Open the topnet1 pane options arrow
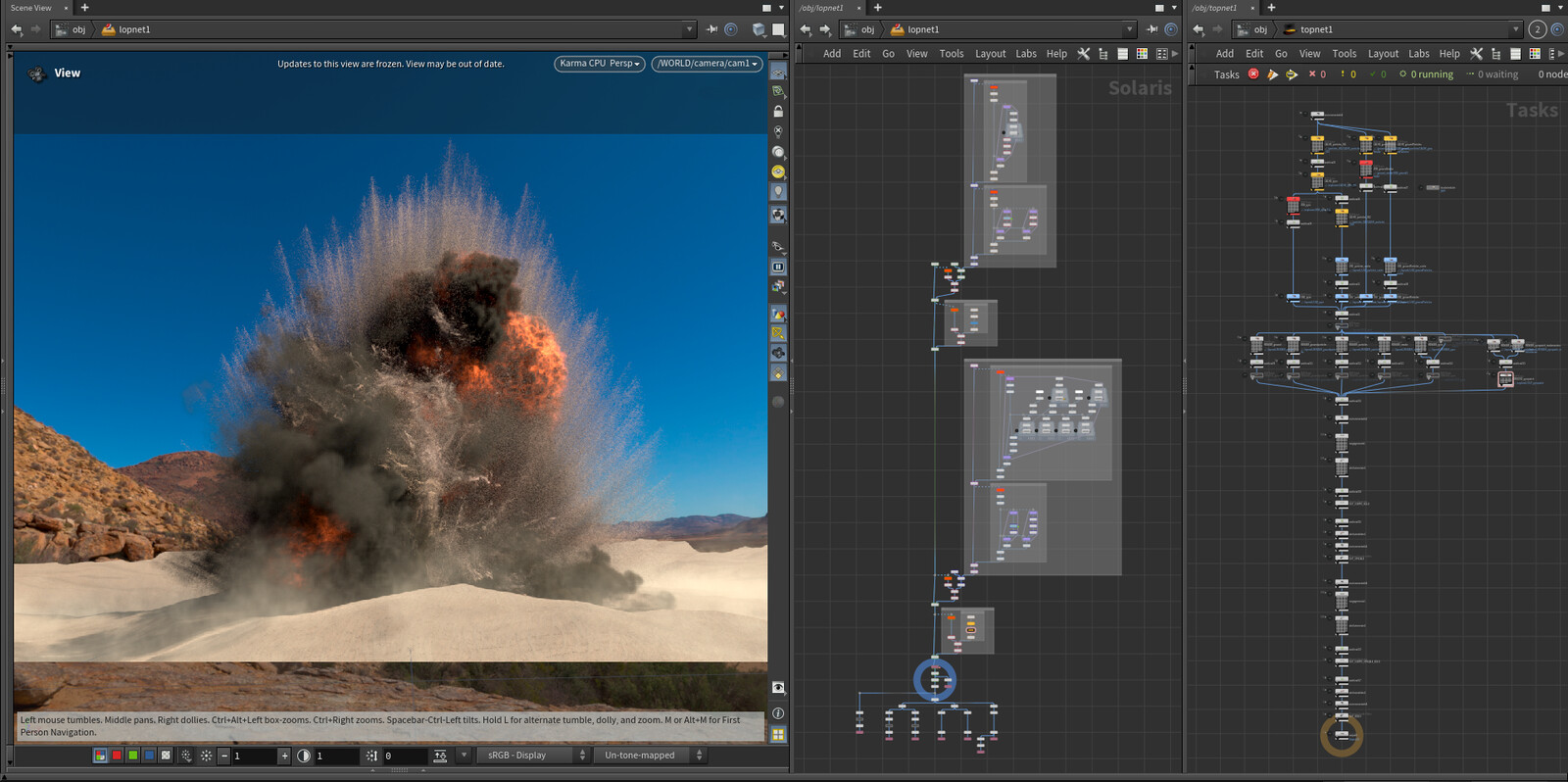This screenshot has height=782, width=1568. click(x=1560, y=8)
